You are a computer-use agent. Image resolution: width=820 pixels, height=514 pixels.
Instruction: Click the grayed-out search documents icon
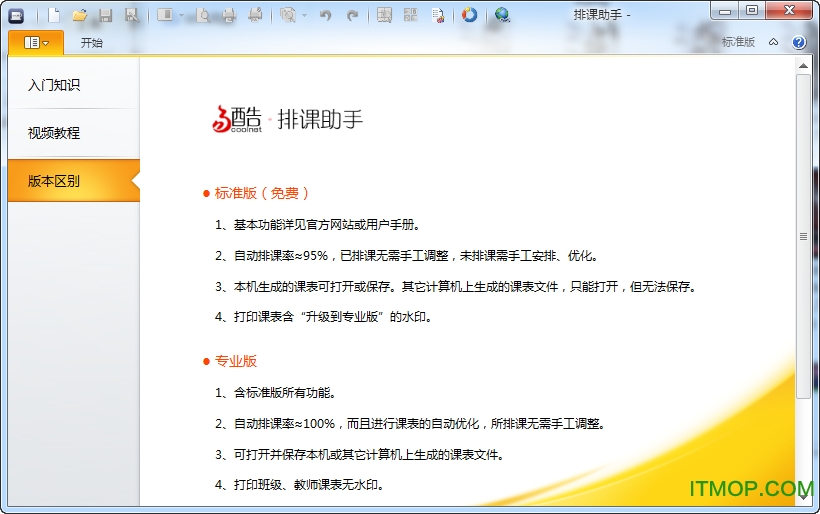(x=288, y=15)
